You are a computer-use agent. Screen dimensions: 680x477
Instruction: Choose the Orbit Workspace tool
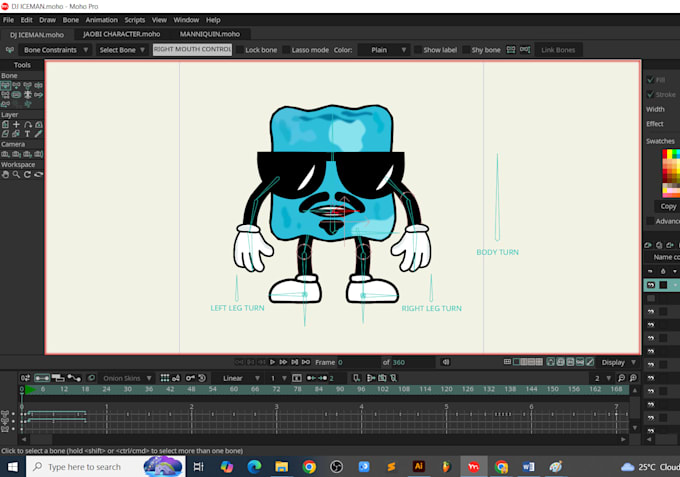tap(39, 174)
